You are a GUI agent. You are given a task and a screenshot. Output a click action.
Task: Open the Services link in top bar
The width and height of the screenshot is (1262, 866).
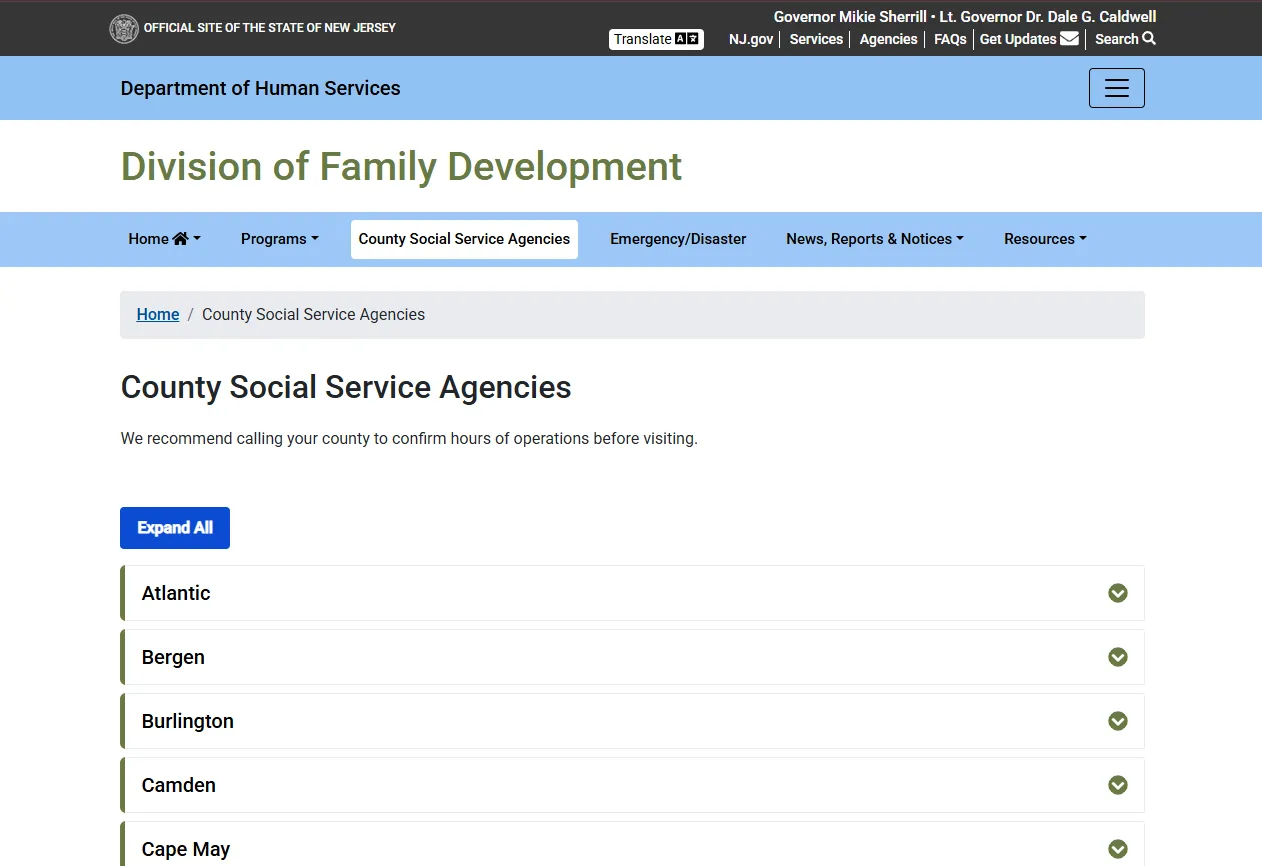click(816, 39)
